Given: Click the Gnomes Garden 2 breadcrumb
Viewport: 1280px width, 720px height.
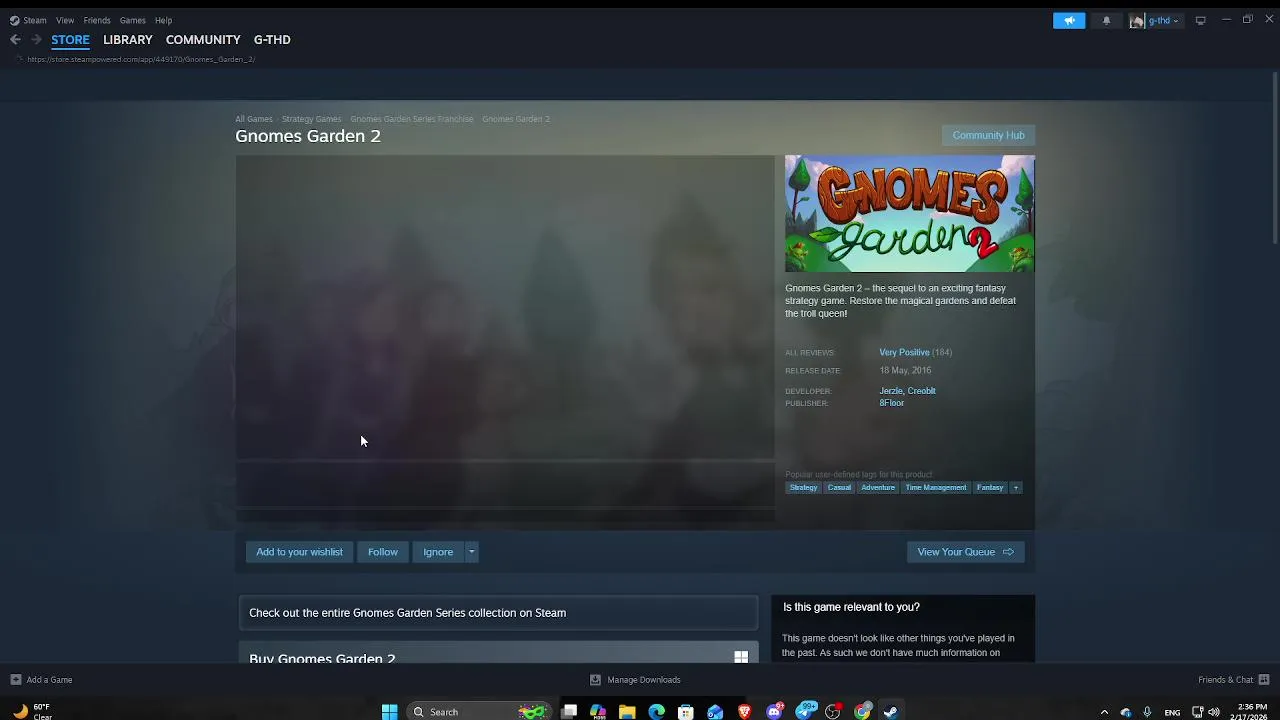Looking at the screenshot, I should point(516,119).
